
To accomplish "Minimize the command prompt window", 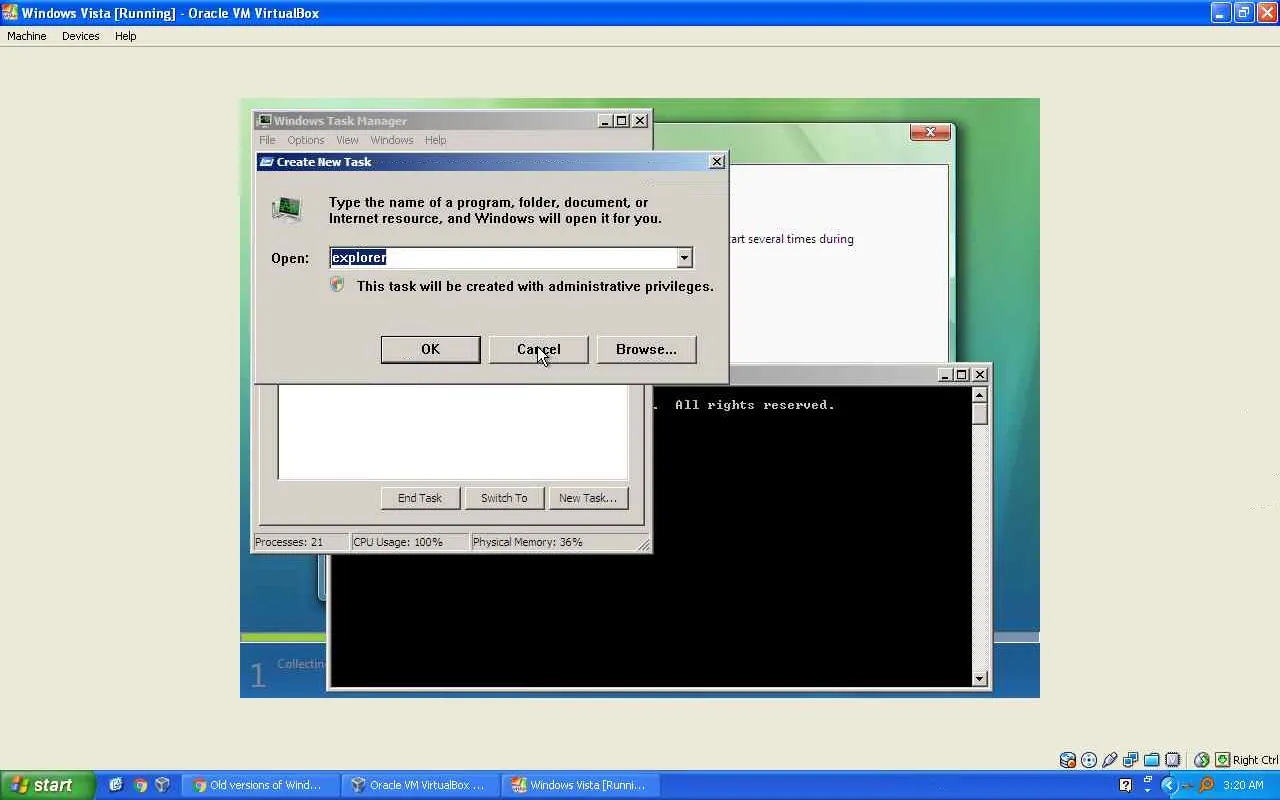I will click(945, 374).
